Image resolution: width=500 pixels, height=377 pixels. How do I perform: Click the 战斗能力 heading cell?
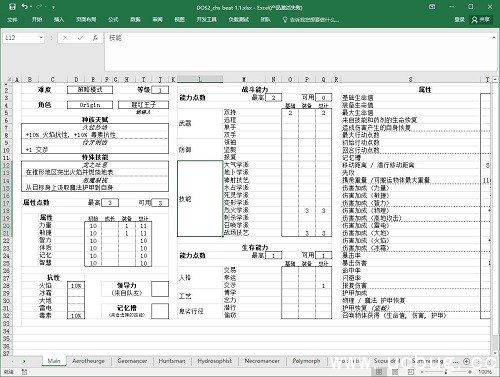point(255,89)
